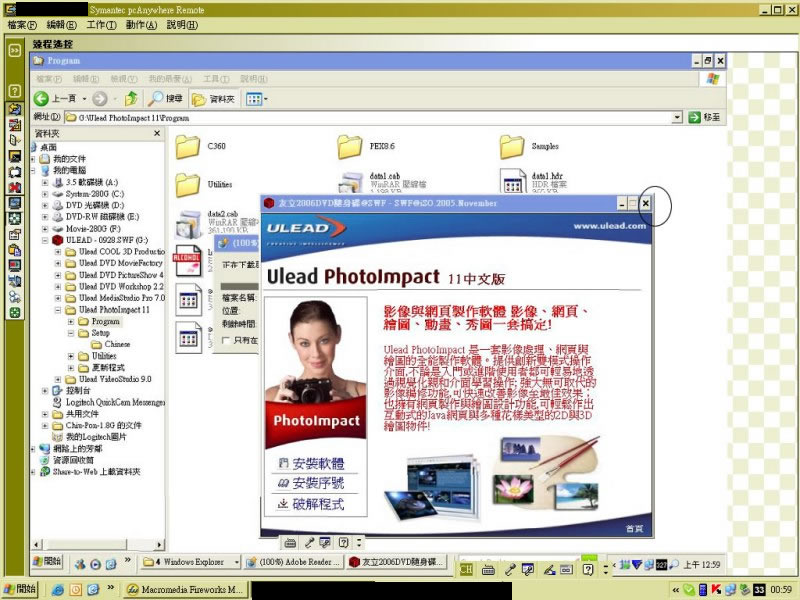Click the views icon on the Explorer toolbar

[x=254, y=98]
